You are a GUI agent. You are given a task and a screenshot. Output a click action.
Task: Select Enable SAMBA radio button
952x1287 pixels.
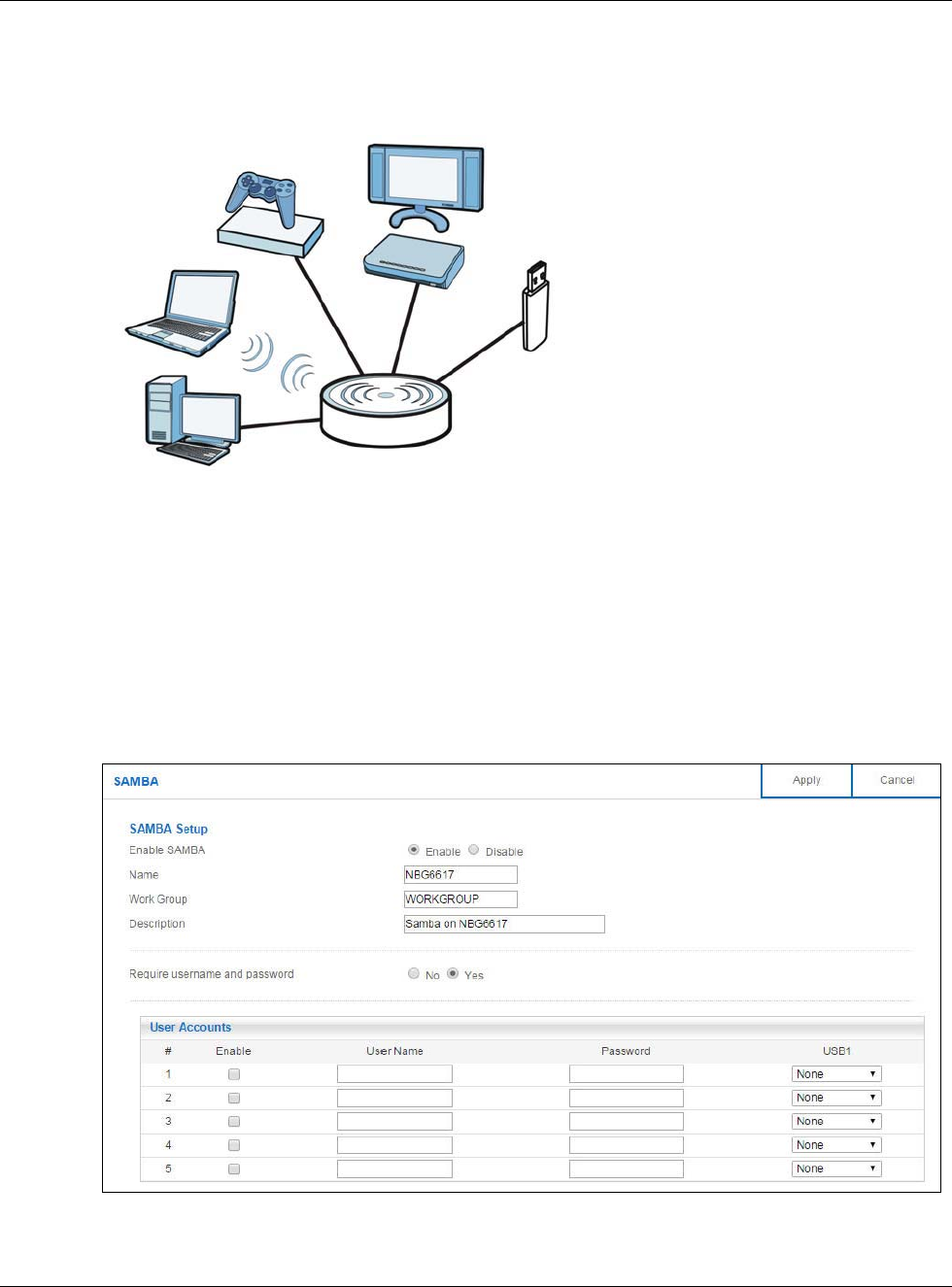pyautogui.click(x=414, y=850)
